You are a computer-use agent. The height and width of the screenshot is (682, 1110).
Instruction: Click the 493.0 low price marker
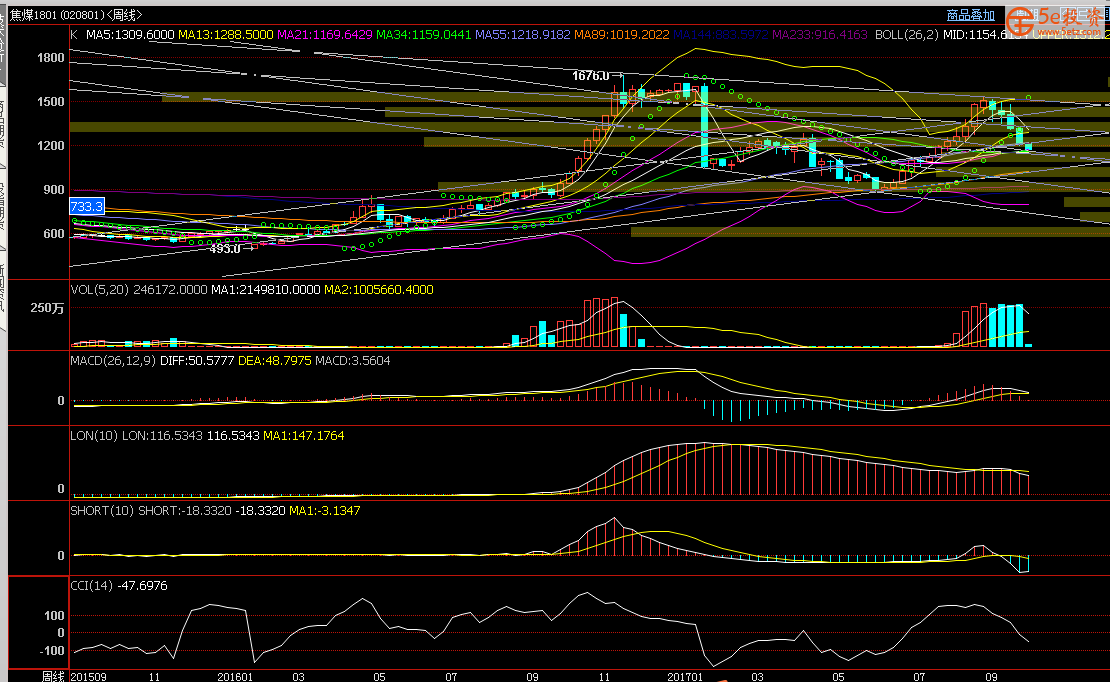click(x=225, y=249)
